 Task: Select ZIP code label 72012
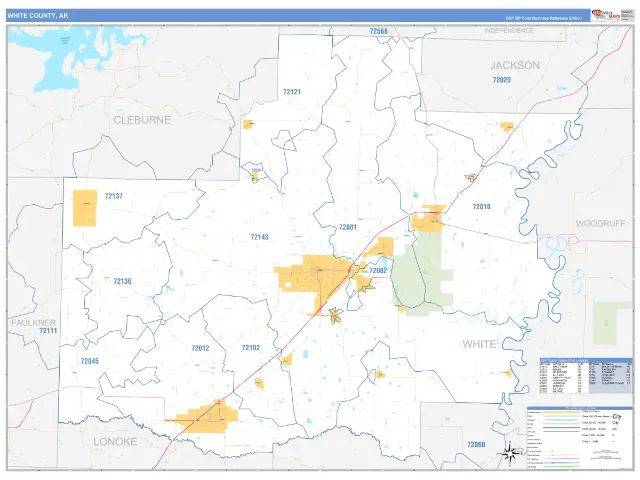(200, 348)
